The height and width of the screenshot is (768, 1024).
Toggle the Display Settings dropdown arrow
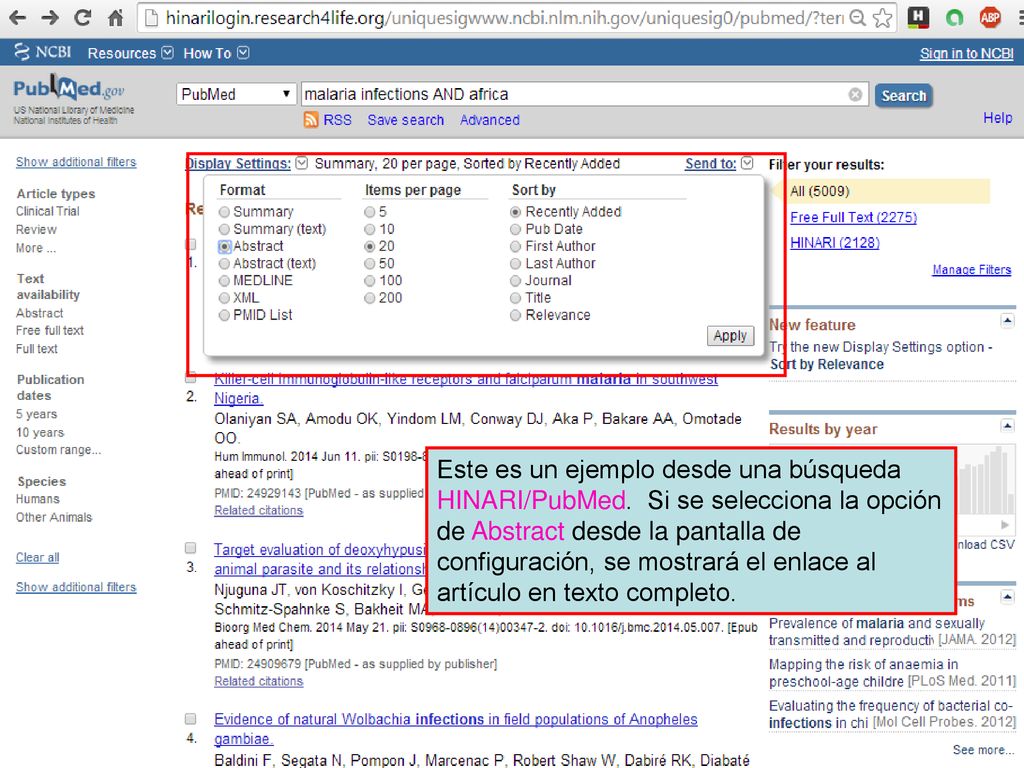click(301, 163)
